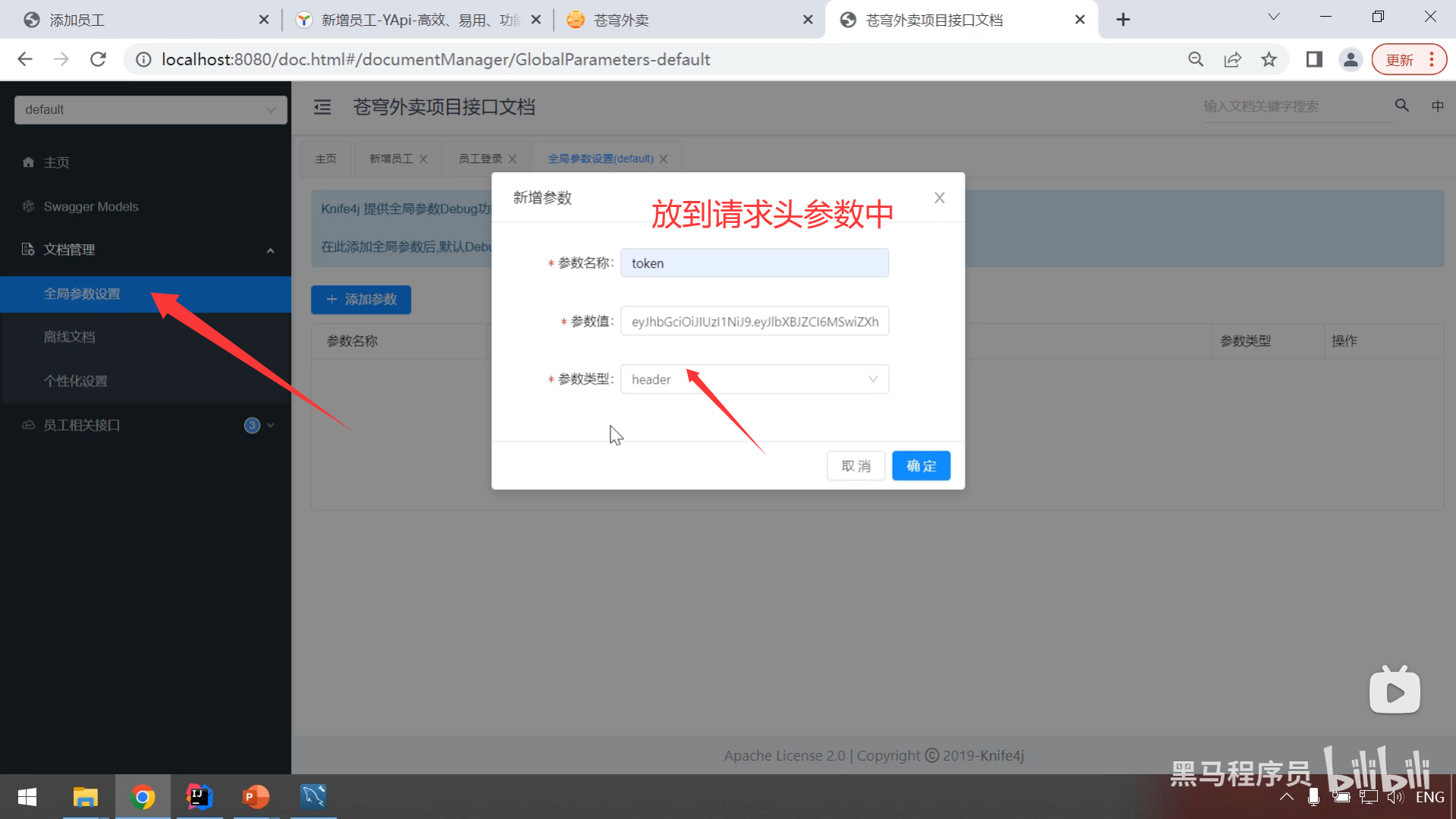This screenshot has height=819, width=1456.
Task: Open Chrome from the taskbar
Action: [x=143, y=797]
